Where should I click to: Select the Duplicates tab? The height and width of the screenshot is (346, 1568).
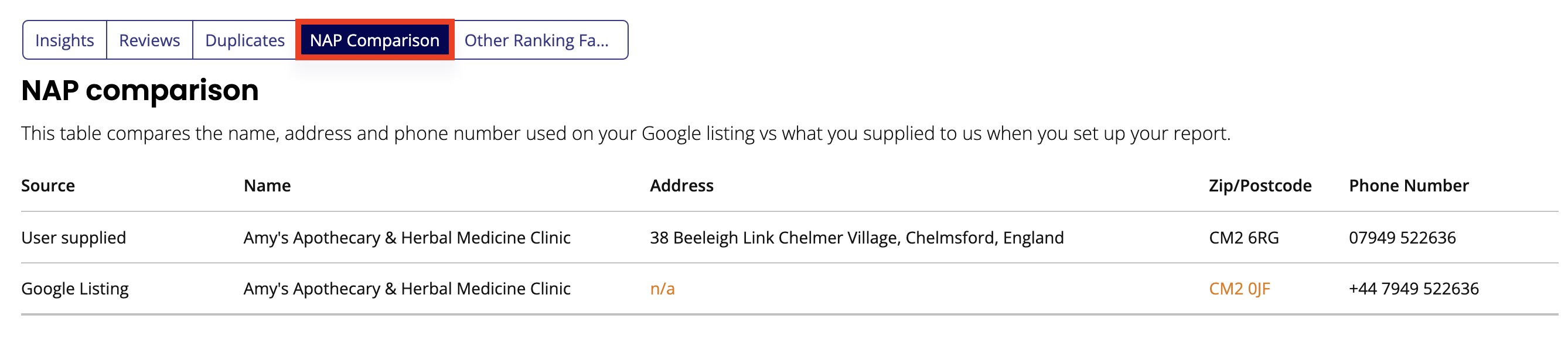click(245, 40)
